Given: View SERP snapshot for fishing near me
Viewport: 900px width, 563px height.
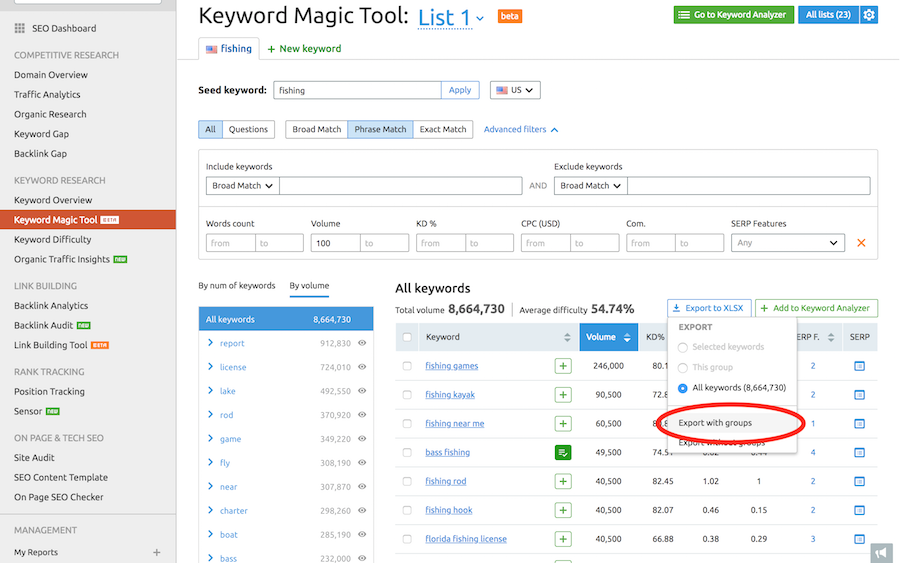Looking at the screenshot, I should (x=859, y=424).
